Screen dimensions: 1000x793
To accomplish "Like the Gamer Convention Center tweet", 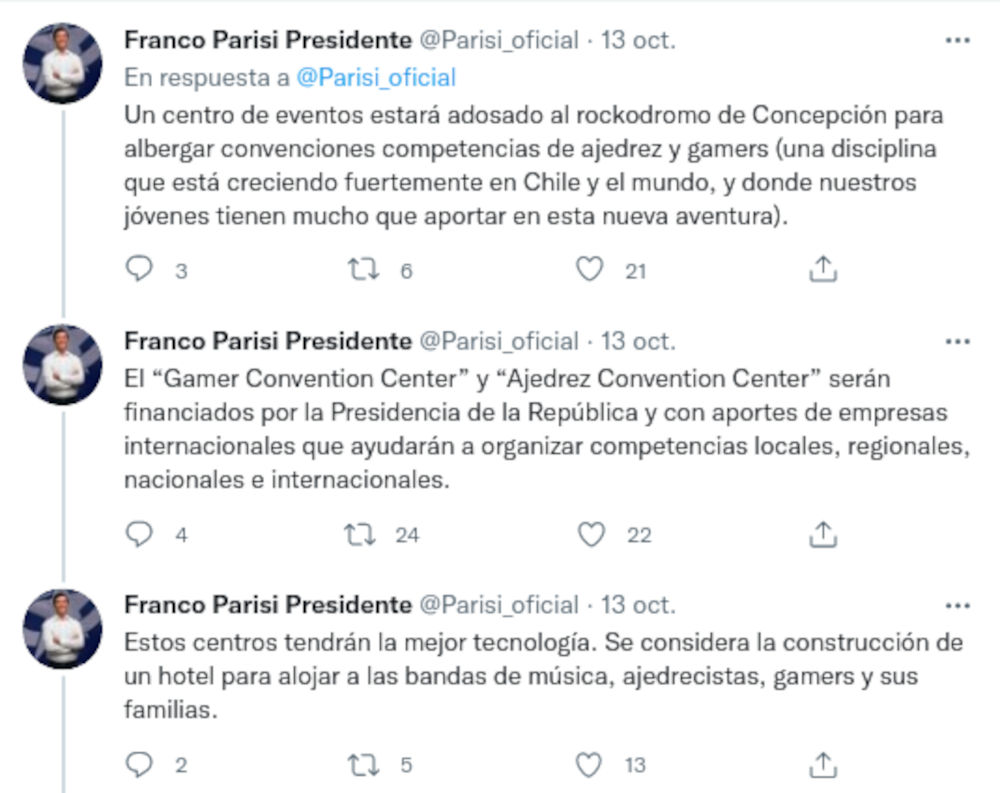I will pos(591,534).
